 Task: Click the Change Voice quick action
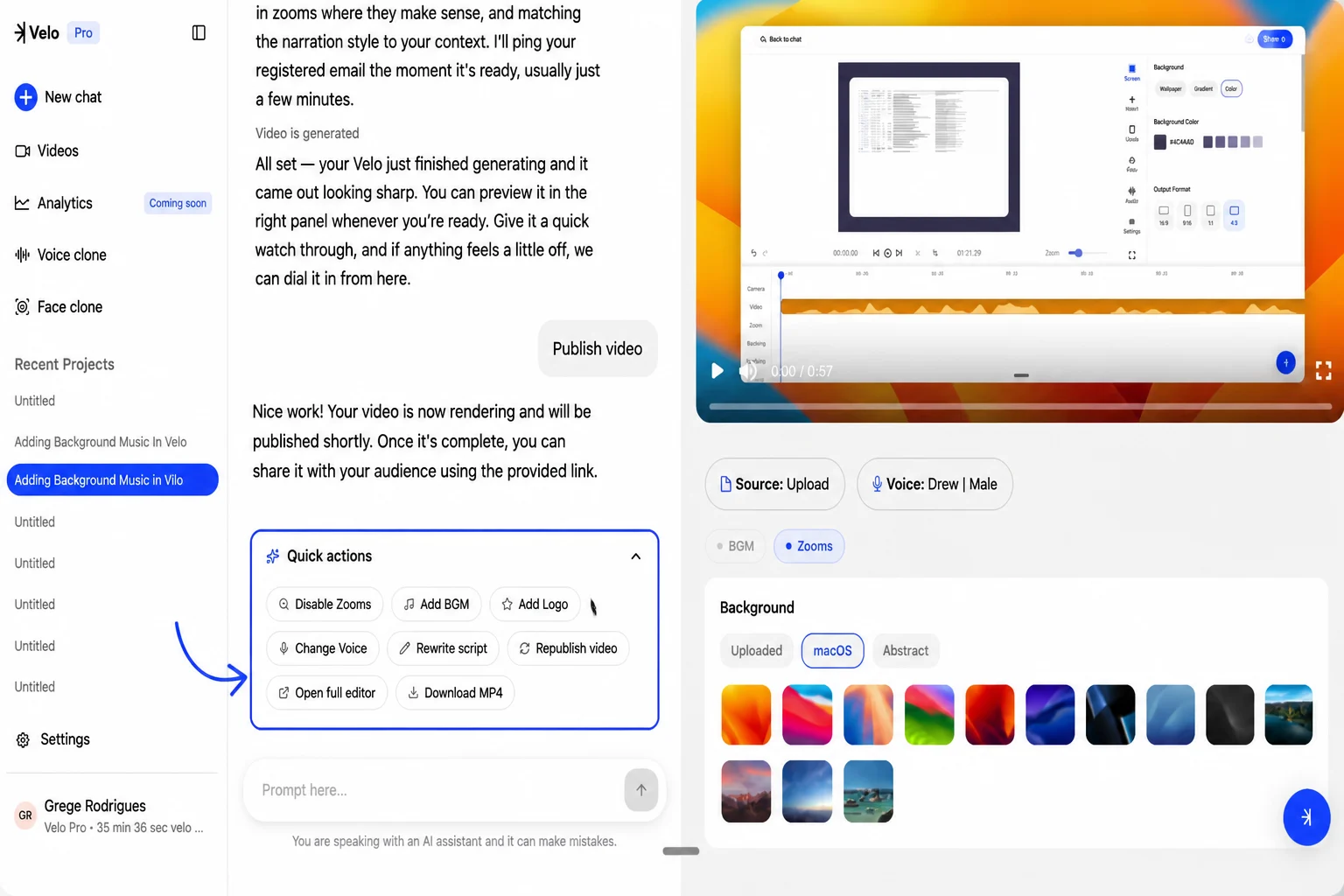[x=323, y=648]
